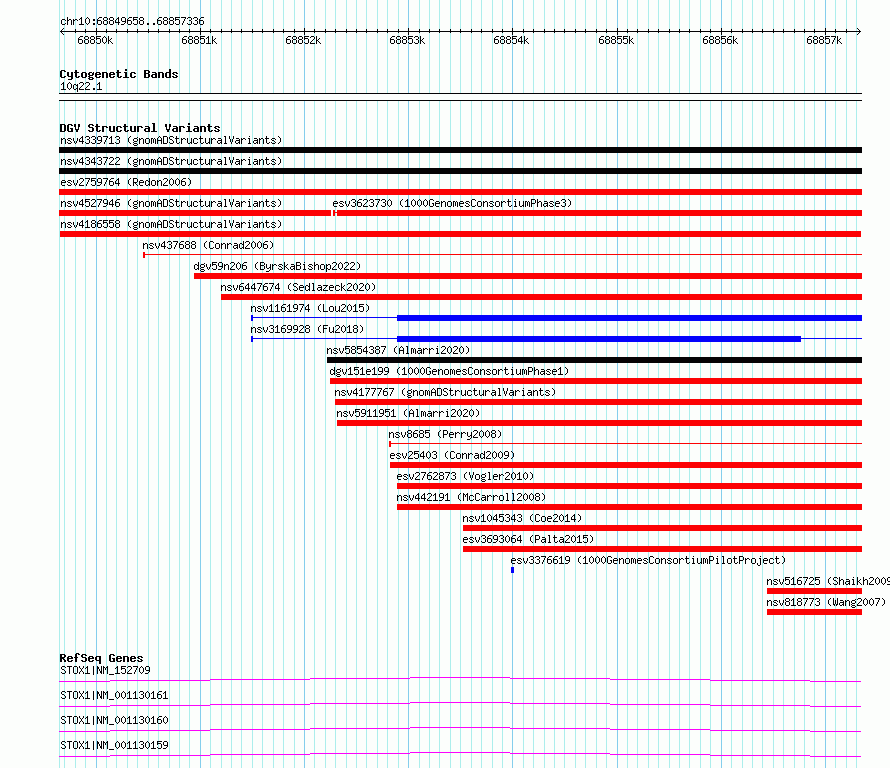Click red nsv6447674 Sedlazeck2020 bar
This screenshot has height=768, width=890.
point(541,297)
